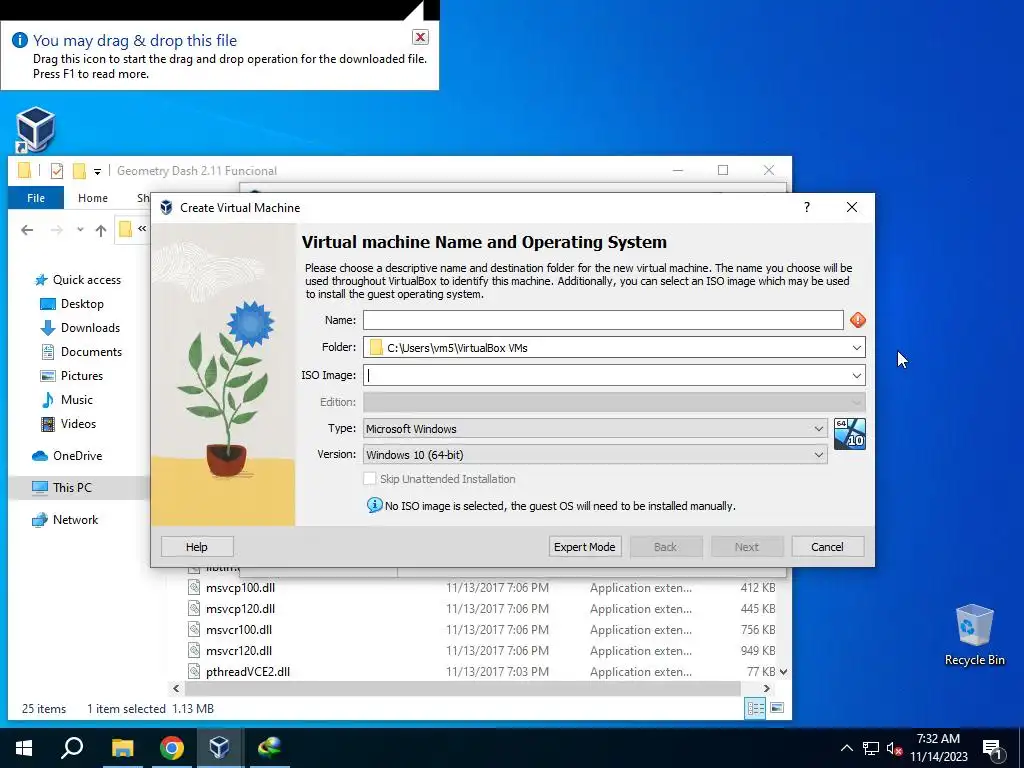This screenshot has width=1024, height=768.
Task: Click Explorer scroll right arrow
Action: point(767,688)
